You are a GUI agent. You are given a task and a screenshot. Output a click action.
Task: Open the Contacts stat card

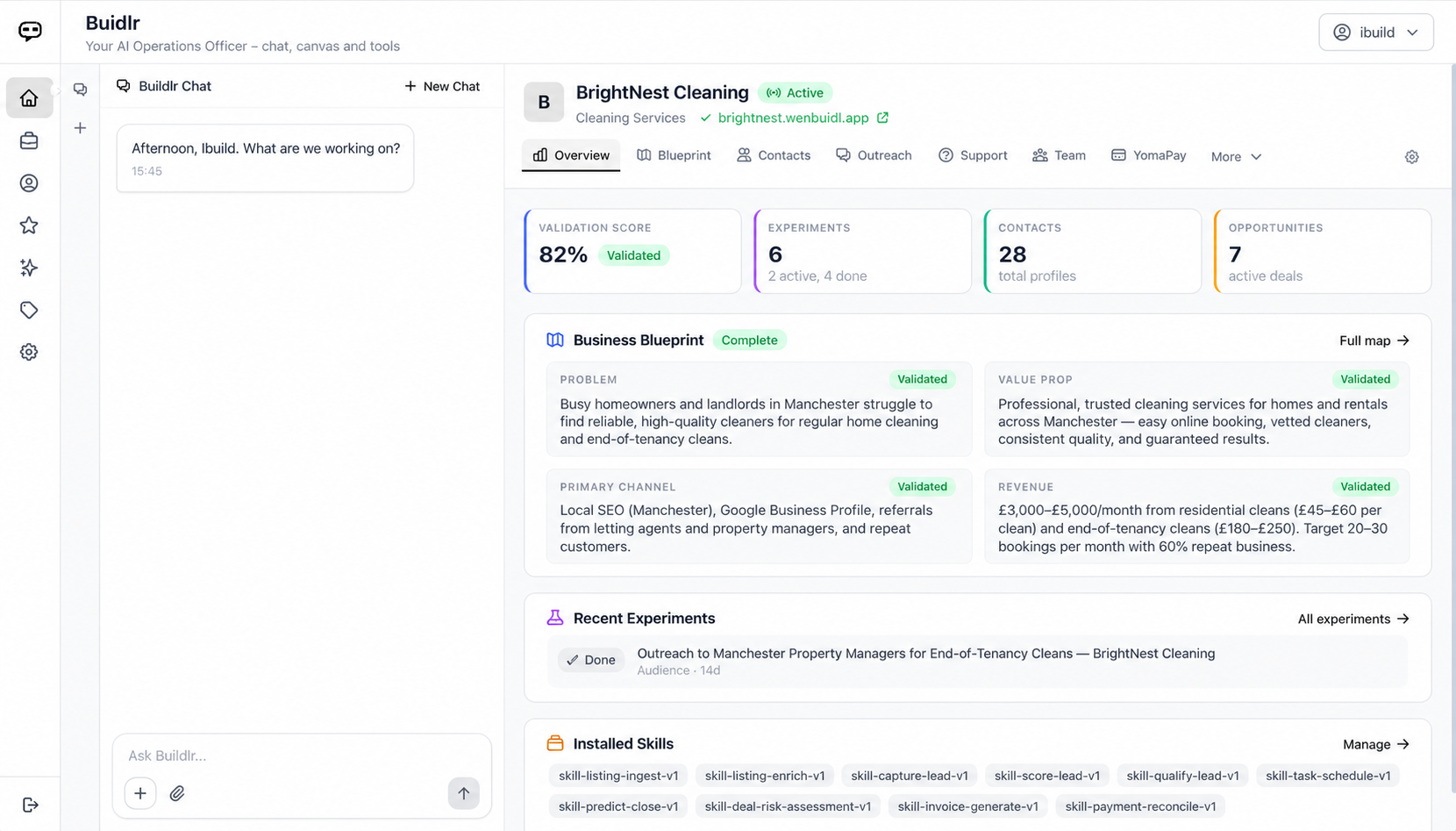pos(1092,251)
